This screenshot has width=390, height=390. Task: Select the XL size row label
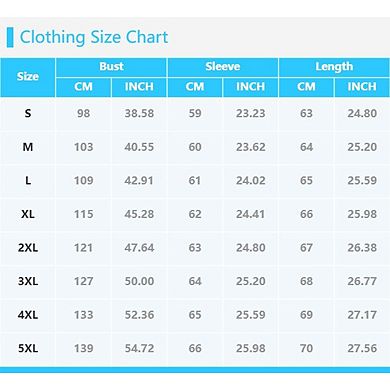pyautogui.click(x=28, y=214)
